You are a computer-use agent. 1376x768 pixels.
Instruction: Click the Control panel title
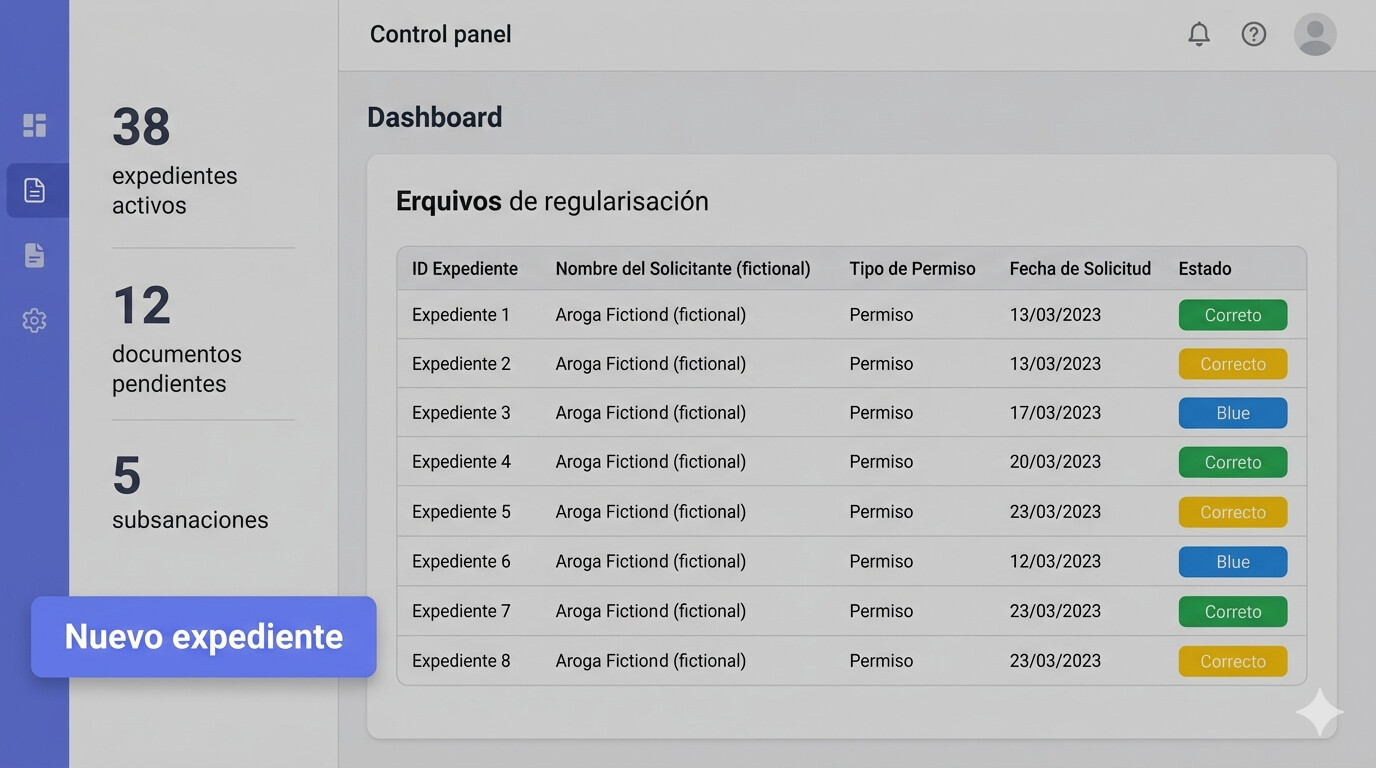[x=440, y=34]
